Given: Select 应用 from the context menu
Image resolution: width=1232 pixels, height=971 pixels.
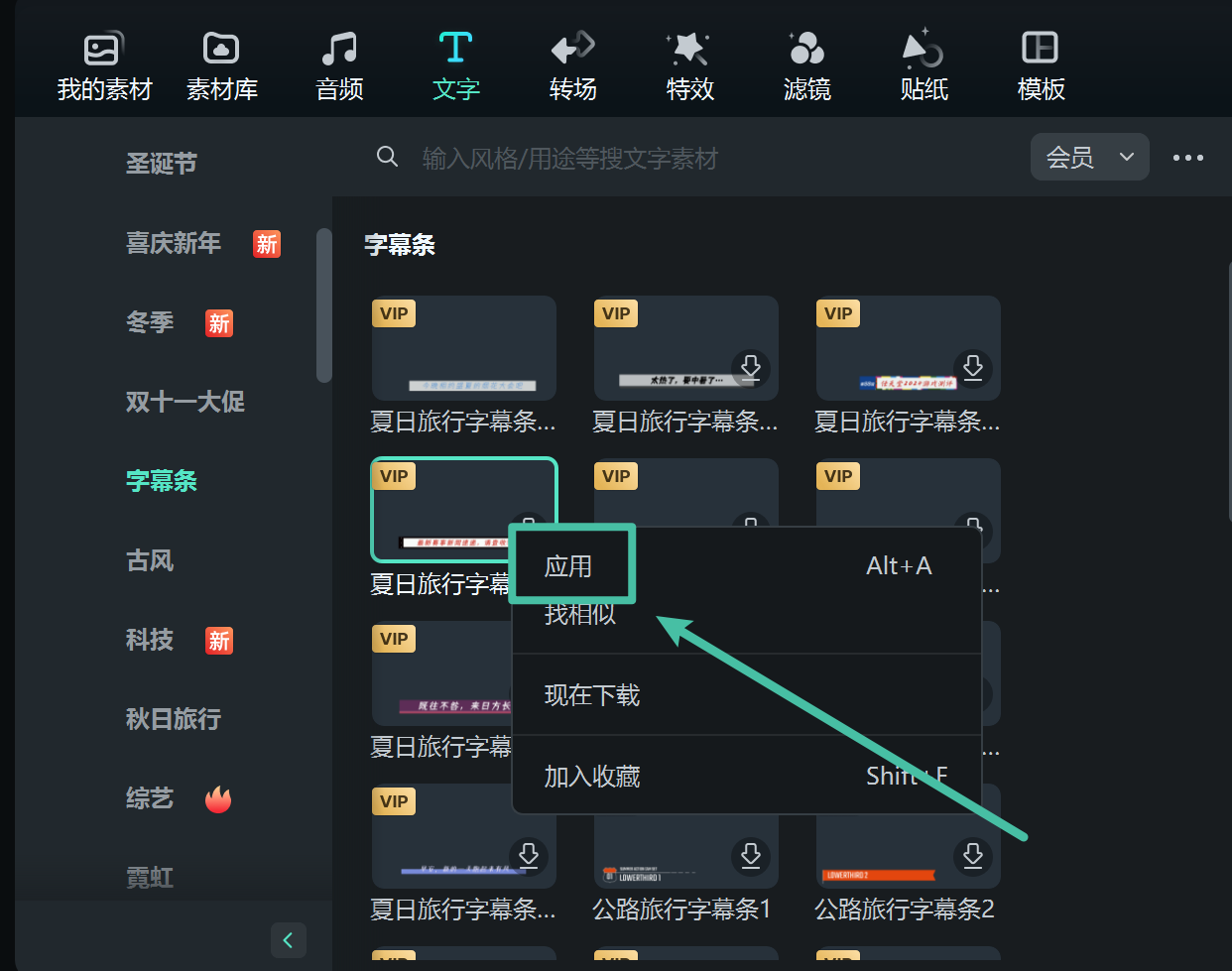Looking at the screenshot, I should point(572,563).
